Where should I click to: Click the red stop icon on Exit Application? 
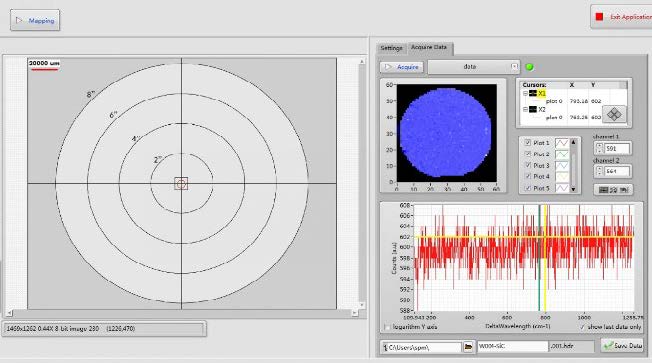pos(599,17)
